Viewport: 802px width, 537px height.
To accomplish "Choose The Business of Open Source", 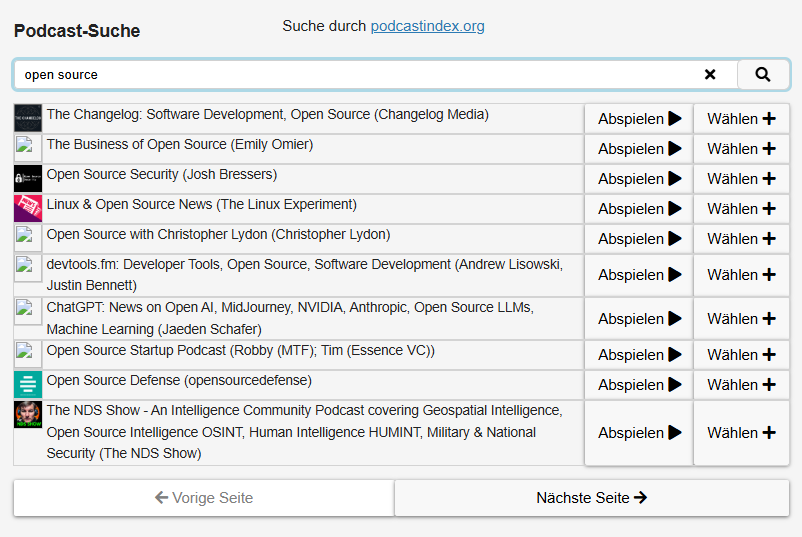I will [741, 149].
